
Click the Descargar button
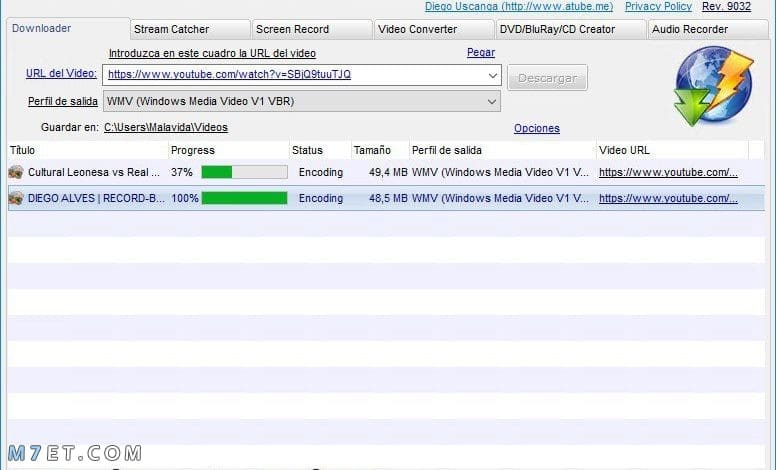point(547,78)
